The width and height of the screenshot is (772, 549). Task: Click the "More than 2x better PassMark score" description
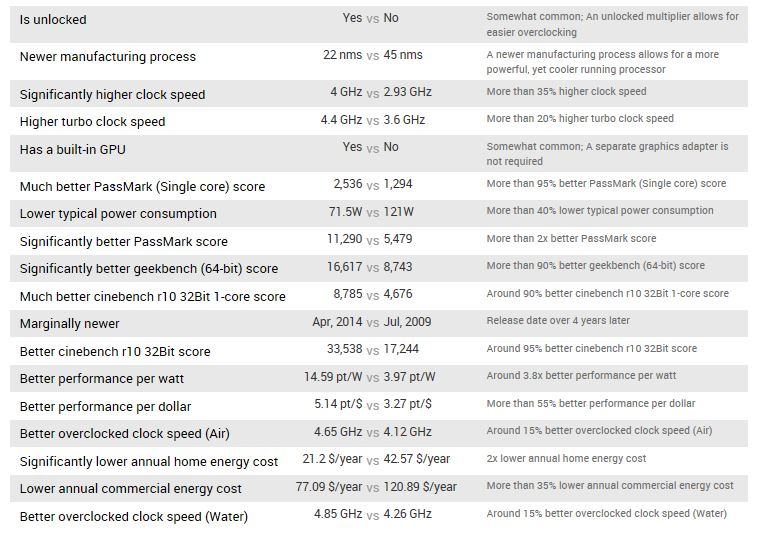pos(571,239)
